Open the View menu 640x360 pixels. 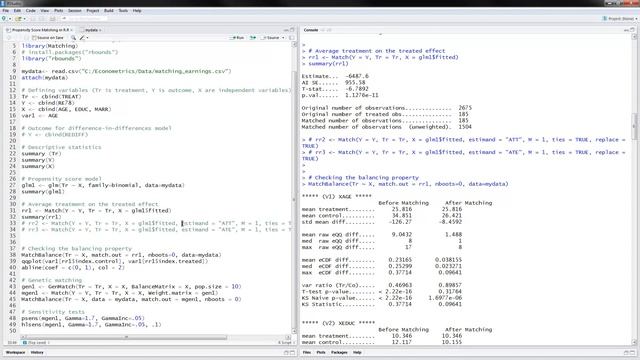click(x=44, y=11)
